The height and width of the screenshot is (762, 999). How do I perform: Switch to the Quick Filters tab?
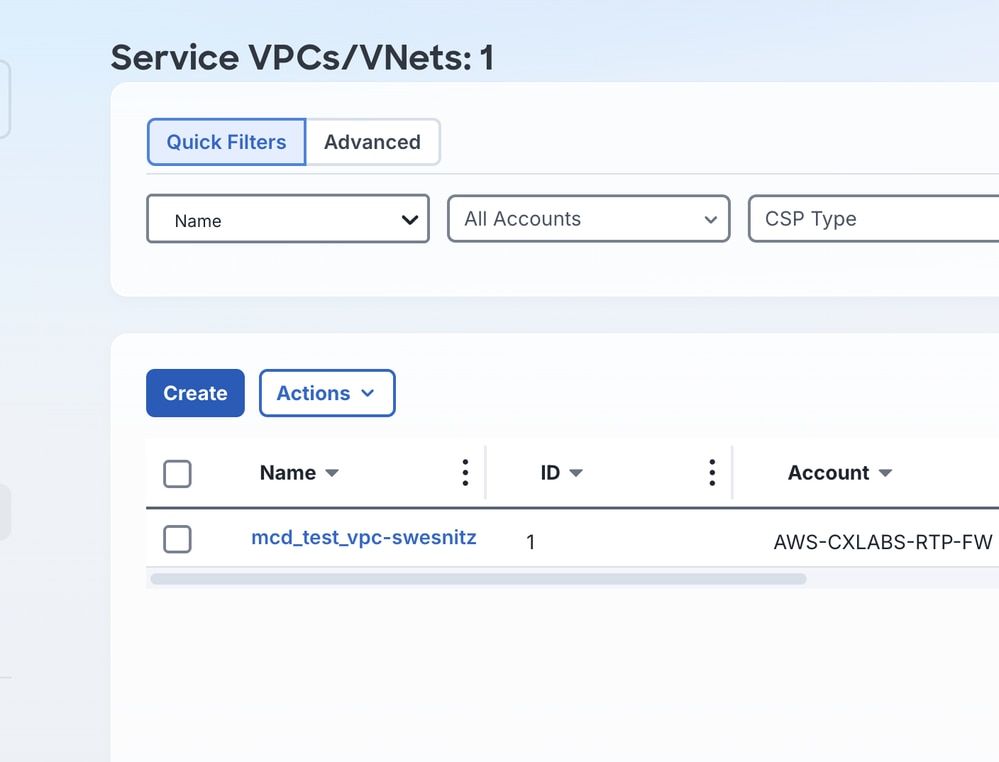226,141
